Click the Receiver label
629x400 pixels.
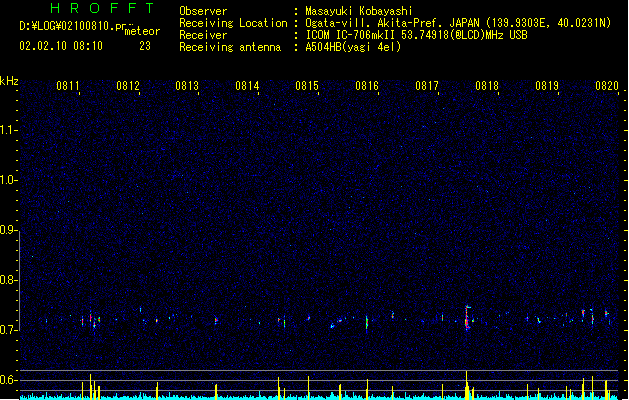[x=203, y=35]
